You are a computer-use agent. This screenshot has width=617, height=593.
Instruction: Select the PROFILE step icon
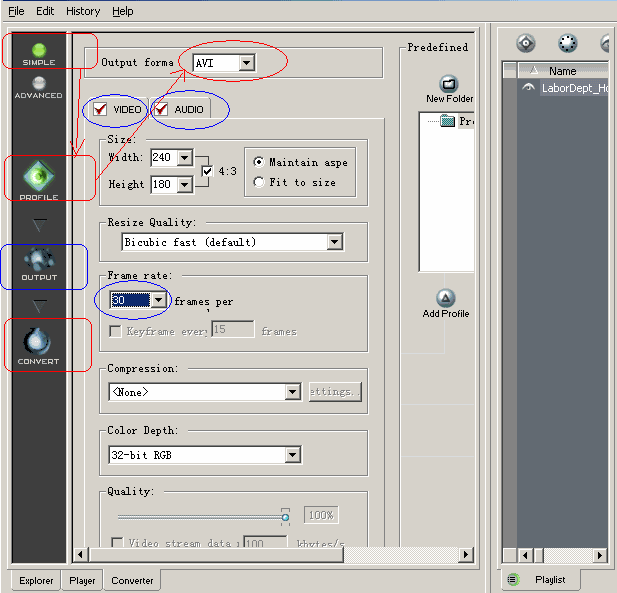point(39,179)
